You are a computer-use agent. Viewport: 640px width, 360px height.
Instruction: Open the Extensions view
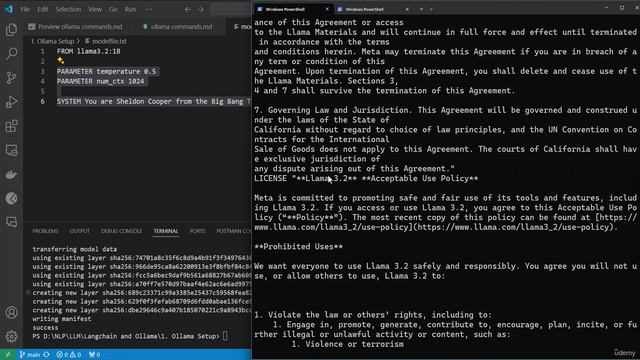(x=11, y=126)
